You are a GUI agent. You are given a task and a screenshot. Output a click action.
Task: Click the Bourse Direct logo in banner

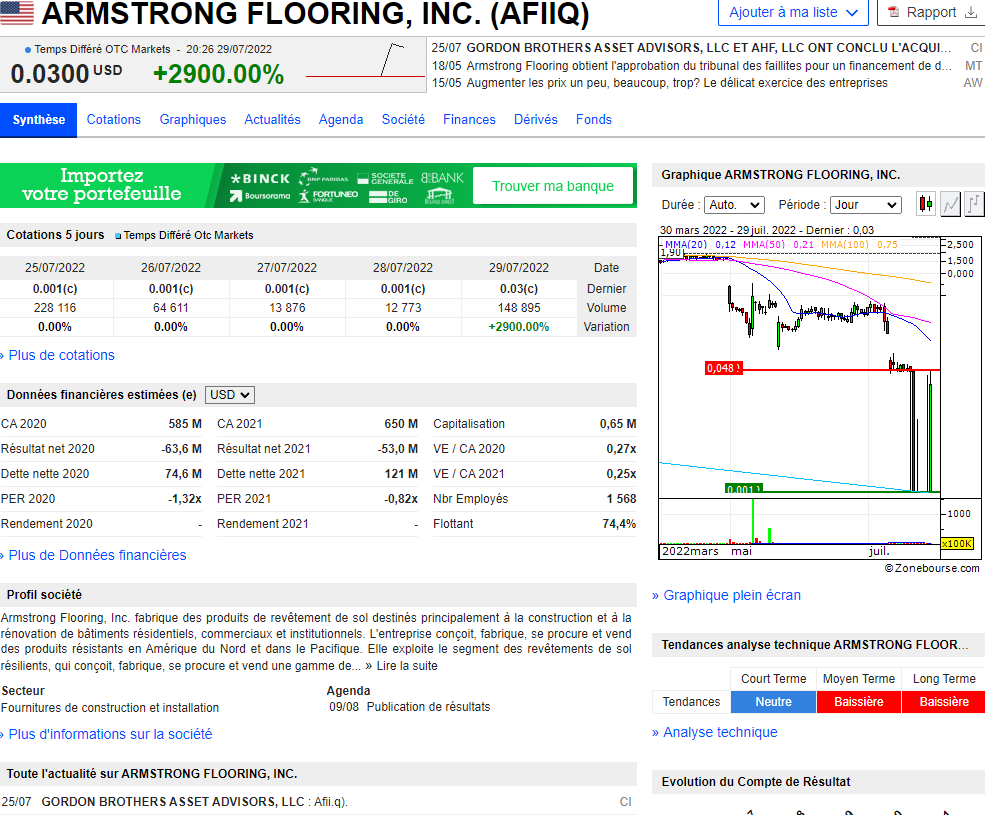pos(439,197)
